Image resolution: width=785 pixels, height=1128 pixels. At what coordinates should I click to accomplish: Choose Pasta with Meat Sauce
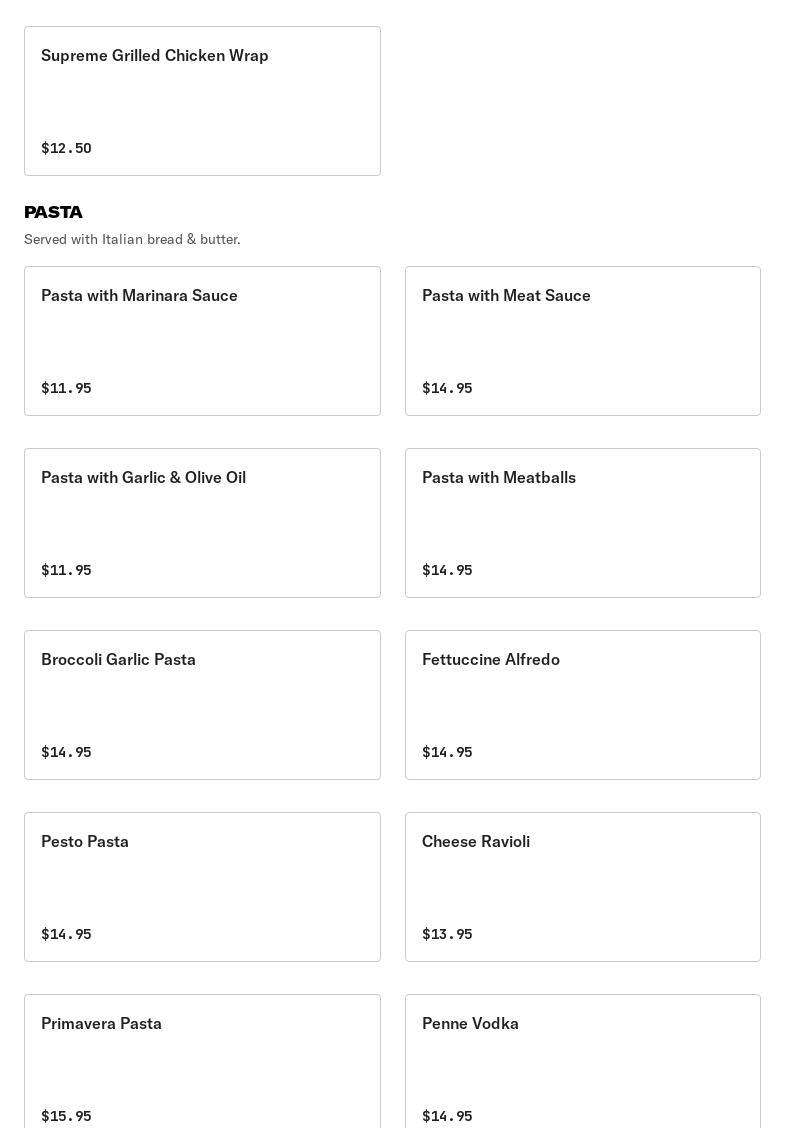point(582,340)
